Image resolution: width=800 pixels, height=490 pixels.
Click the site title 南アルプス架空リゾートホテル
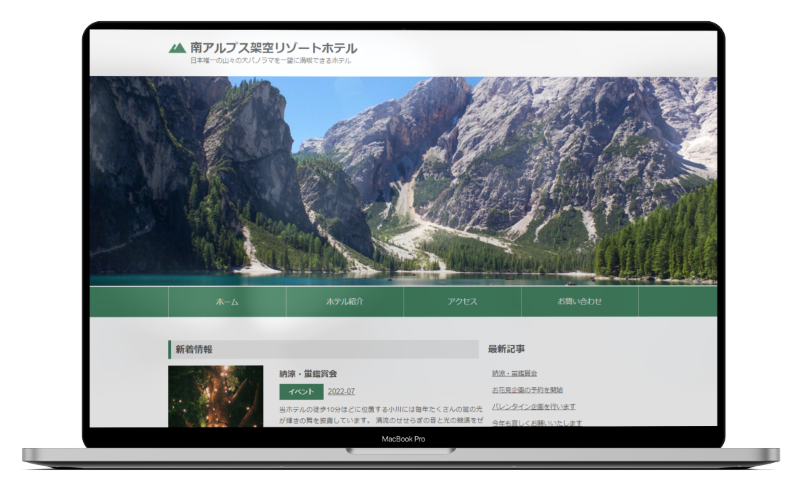click(x=272, y=48)
